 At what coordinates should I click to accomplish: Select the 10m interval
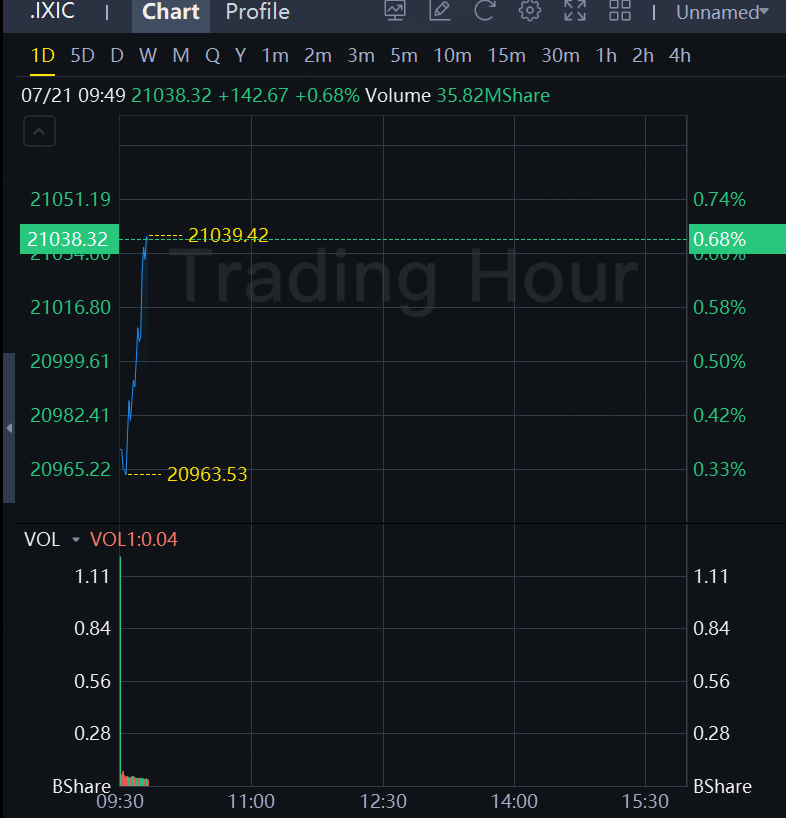coord(453,56)
